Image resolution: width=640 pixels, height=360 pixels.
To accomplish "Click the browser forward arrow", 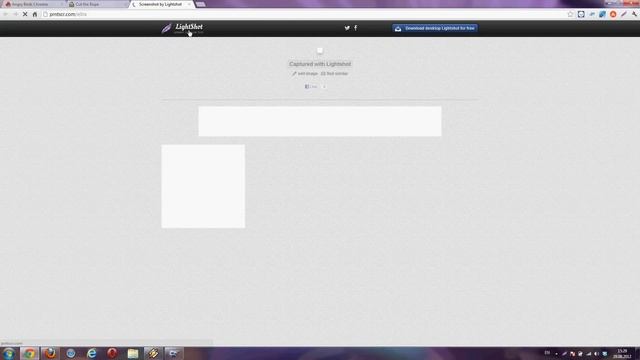I will pos(16,14).
